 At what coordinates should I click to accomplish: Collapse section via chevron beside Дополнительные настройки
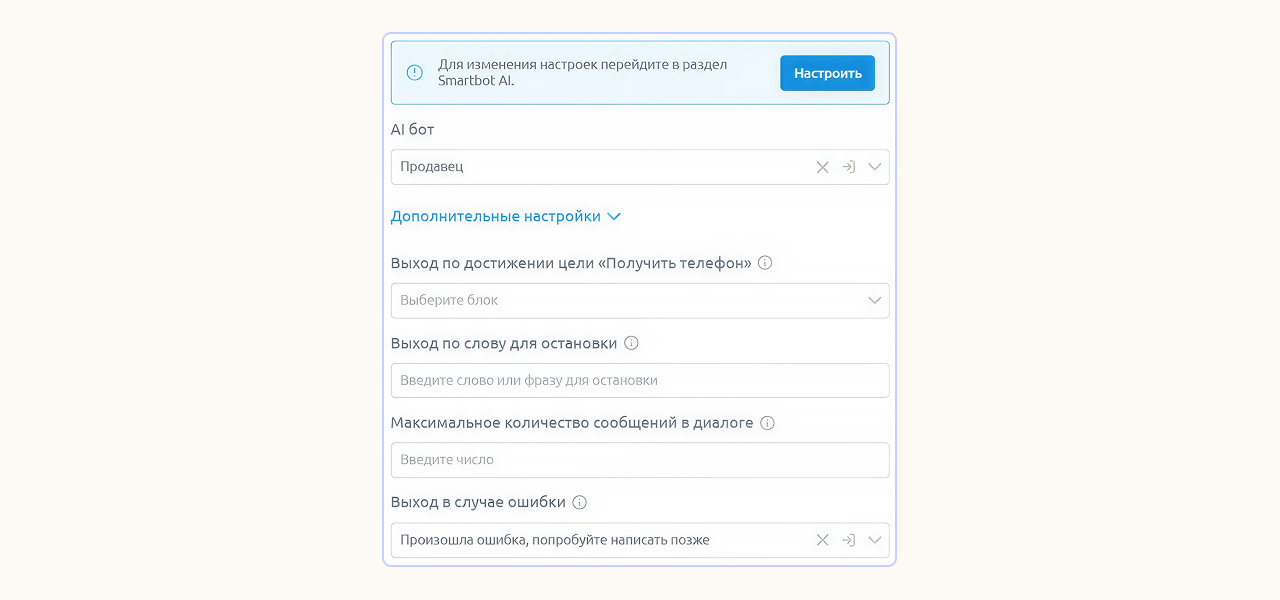click(x=614, y=216)
